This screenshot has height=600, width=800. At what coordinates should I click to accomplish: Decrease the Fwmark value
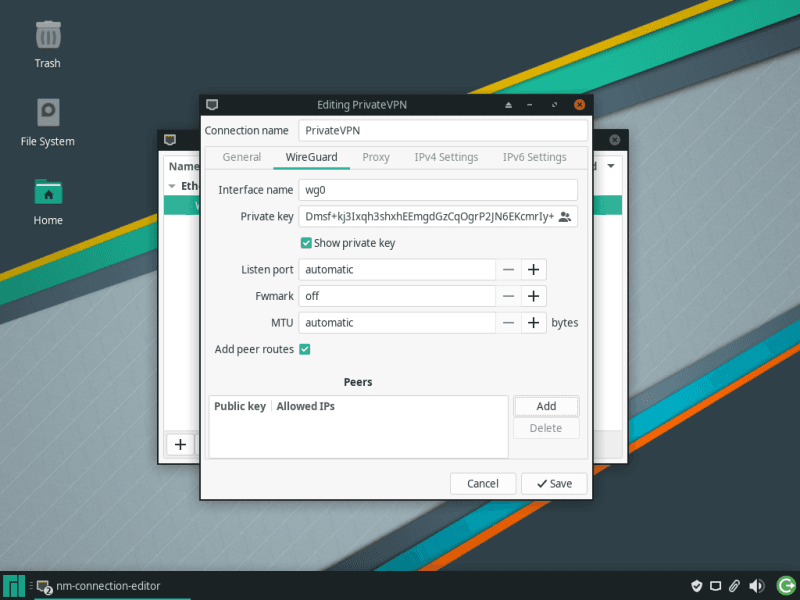[509, 296]
